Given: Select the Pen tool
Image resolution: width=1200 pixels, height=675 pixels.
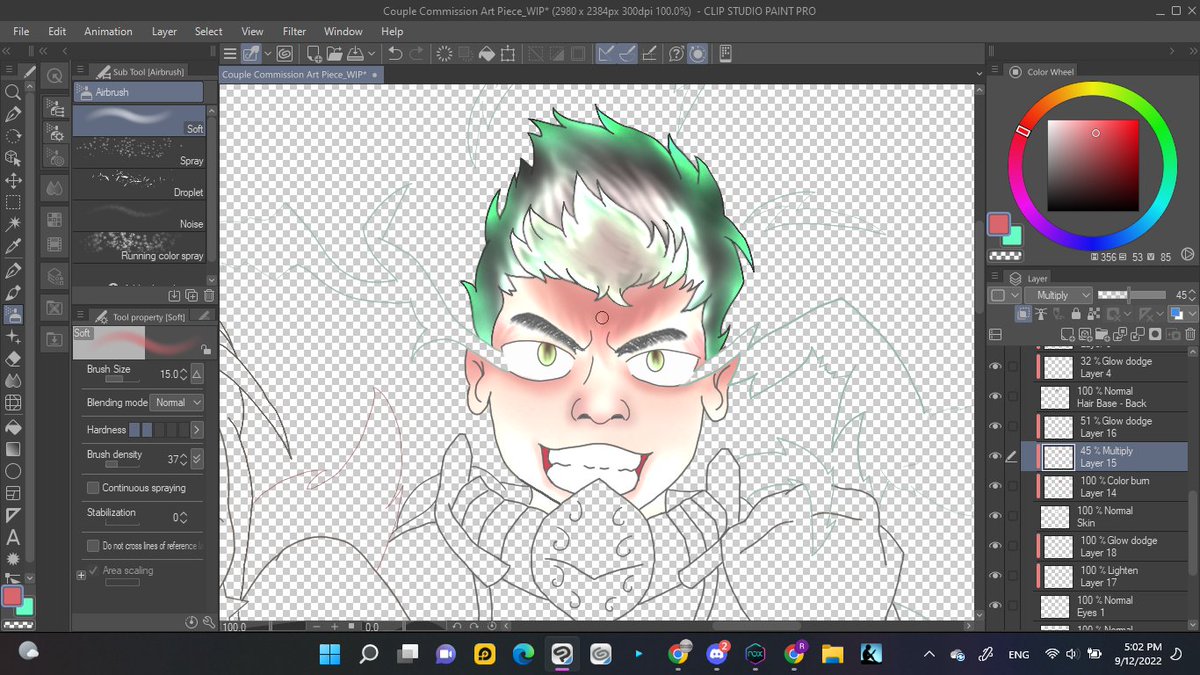Looking at the screenshot, I should (13, 270).
